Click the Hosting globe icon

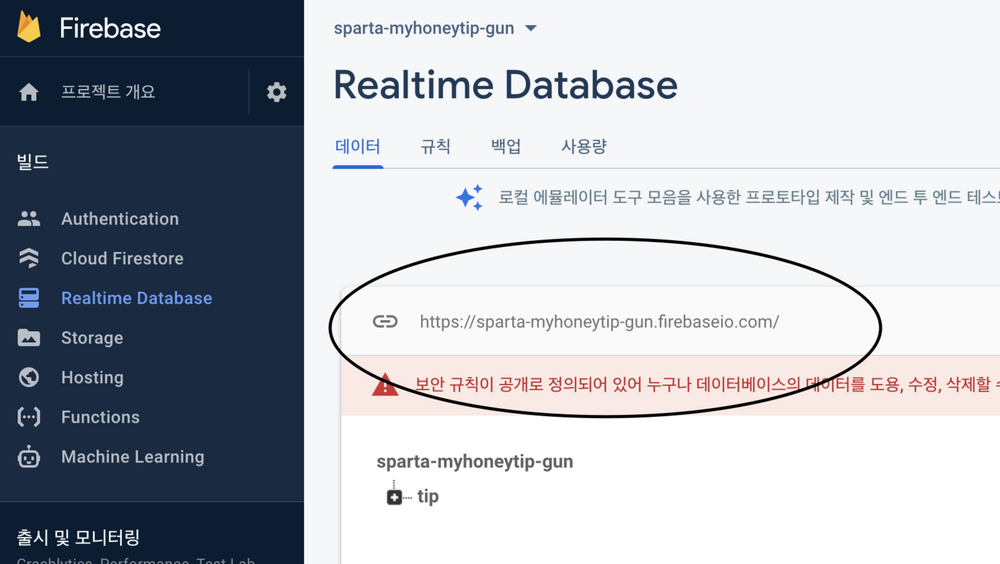coord(29,377)
